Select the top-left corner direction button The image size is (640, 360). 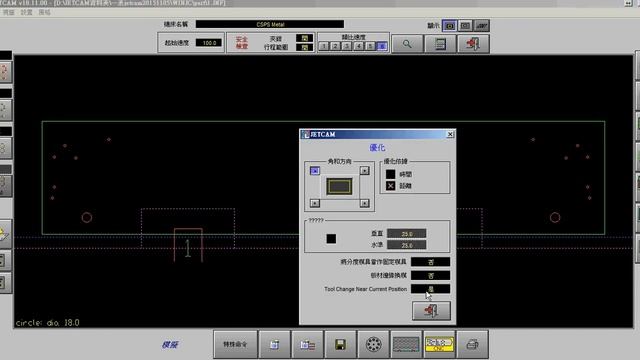coord(315,171)
